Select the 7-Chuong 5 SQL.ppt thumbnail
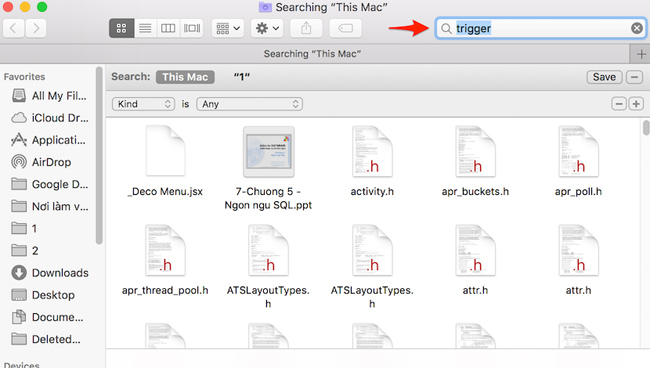650x368 pixels. tap(269, 152)
